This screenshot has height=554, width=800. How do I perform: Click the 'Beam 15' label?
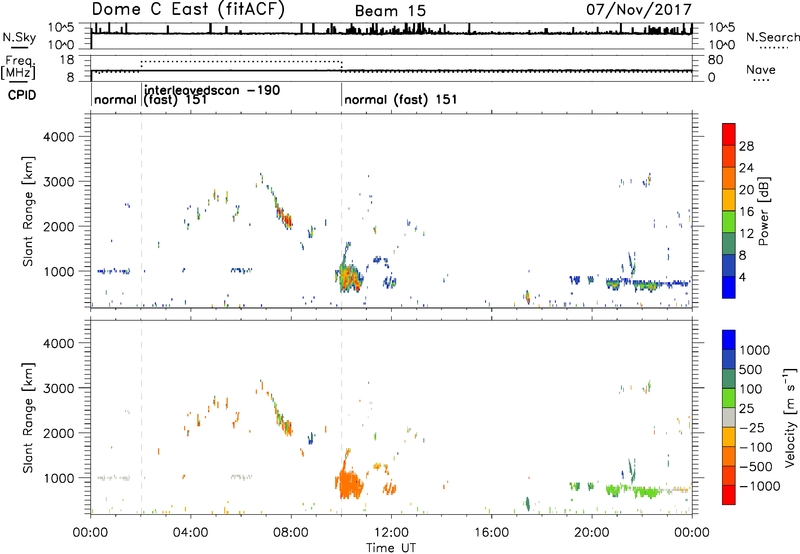[x=390, y=11]
